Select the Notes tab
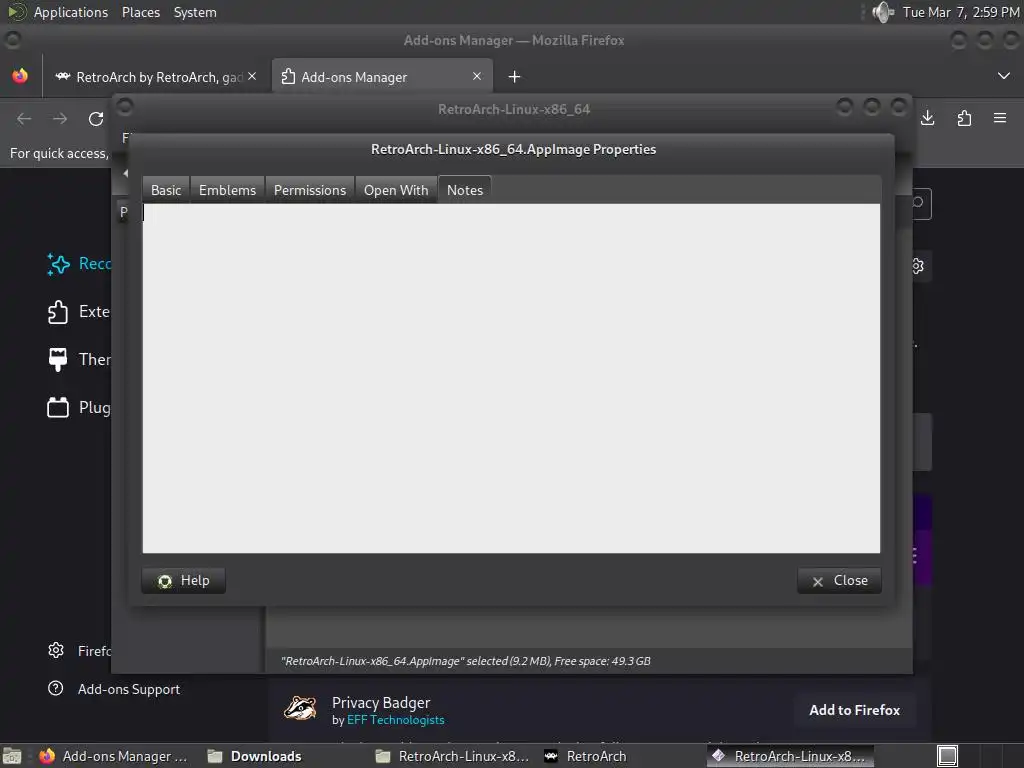The image size is (1024, 768). pos(465,190)
